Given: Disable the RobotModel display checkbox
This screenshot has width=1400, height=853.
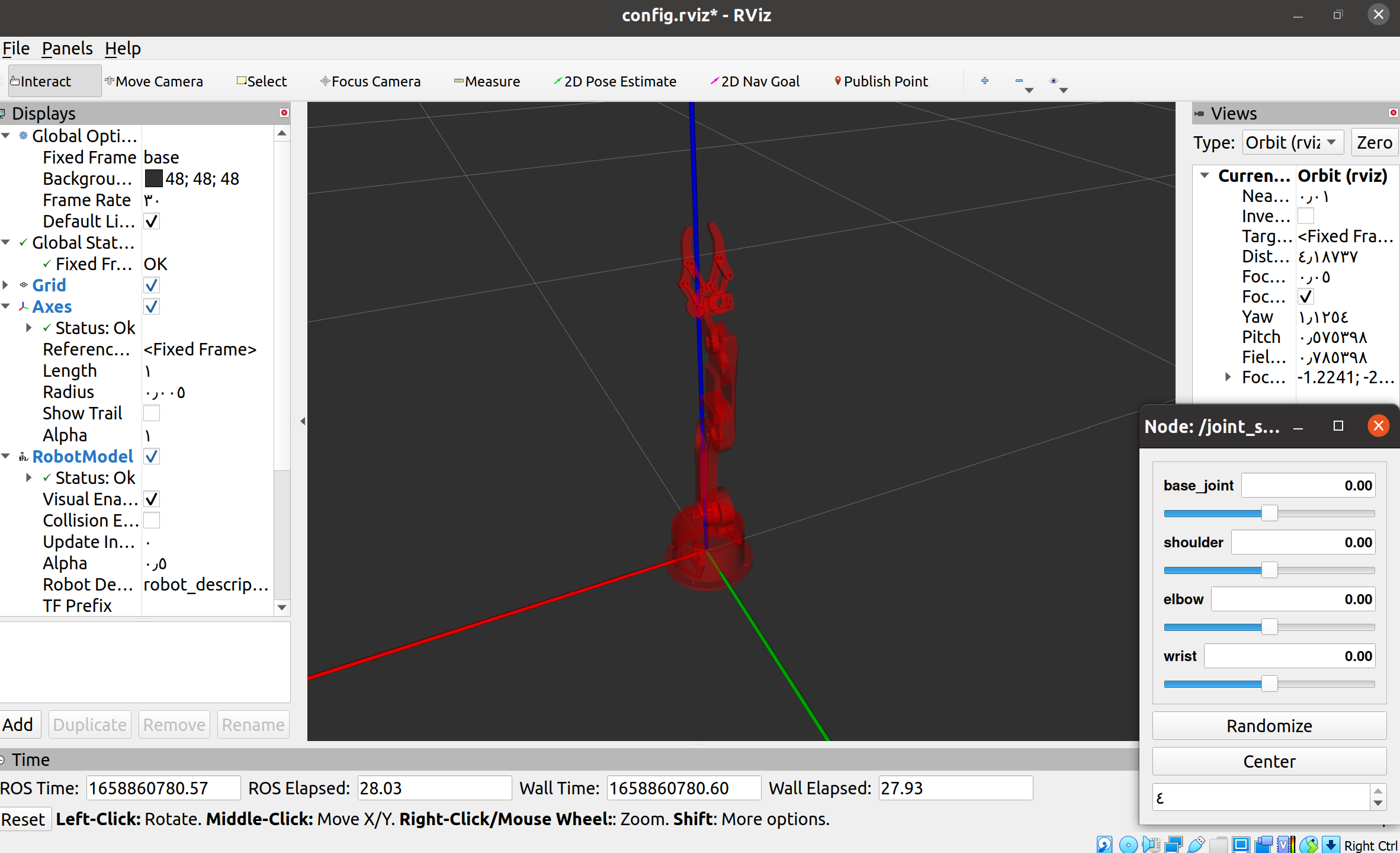Looking at the screenshot, I should pos(152,456).
